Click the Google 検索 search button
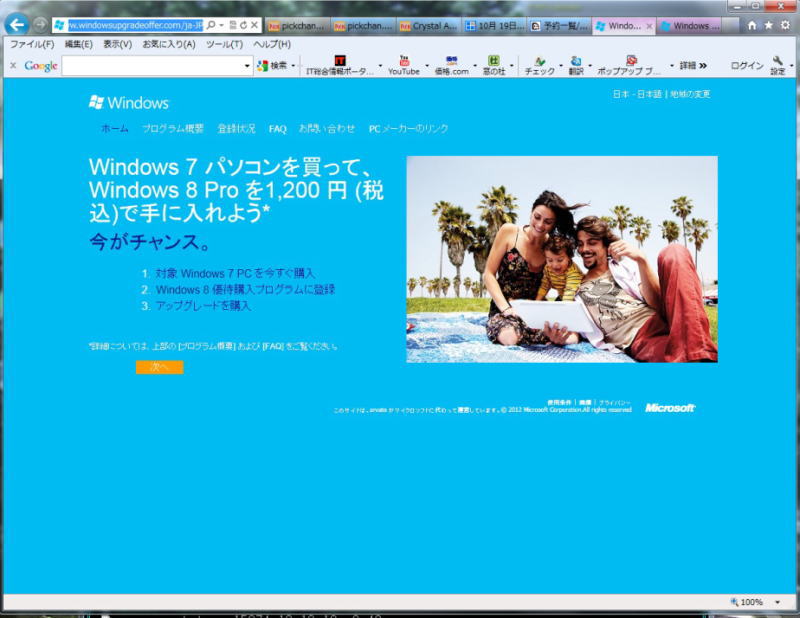 (273, 65)
